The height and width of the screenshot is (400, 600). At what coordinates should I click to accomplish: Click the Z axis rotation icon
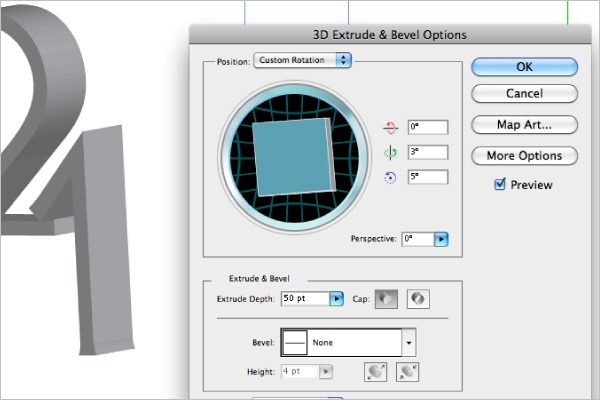pyautogui.click(x=390, y=178)
